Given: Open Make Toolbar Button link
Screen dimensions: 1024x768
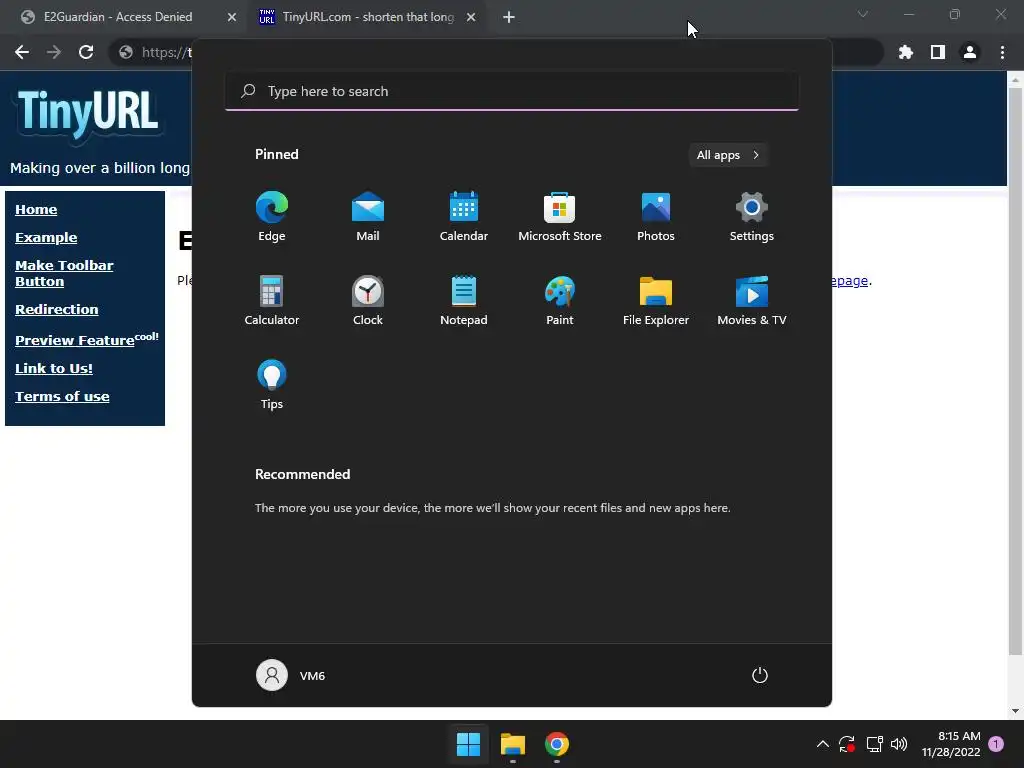Looking at the screenshot, I should (x=64, y=274).
